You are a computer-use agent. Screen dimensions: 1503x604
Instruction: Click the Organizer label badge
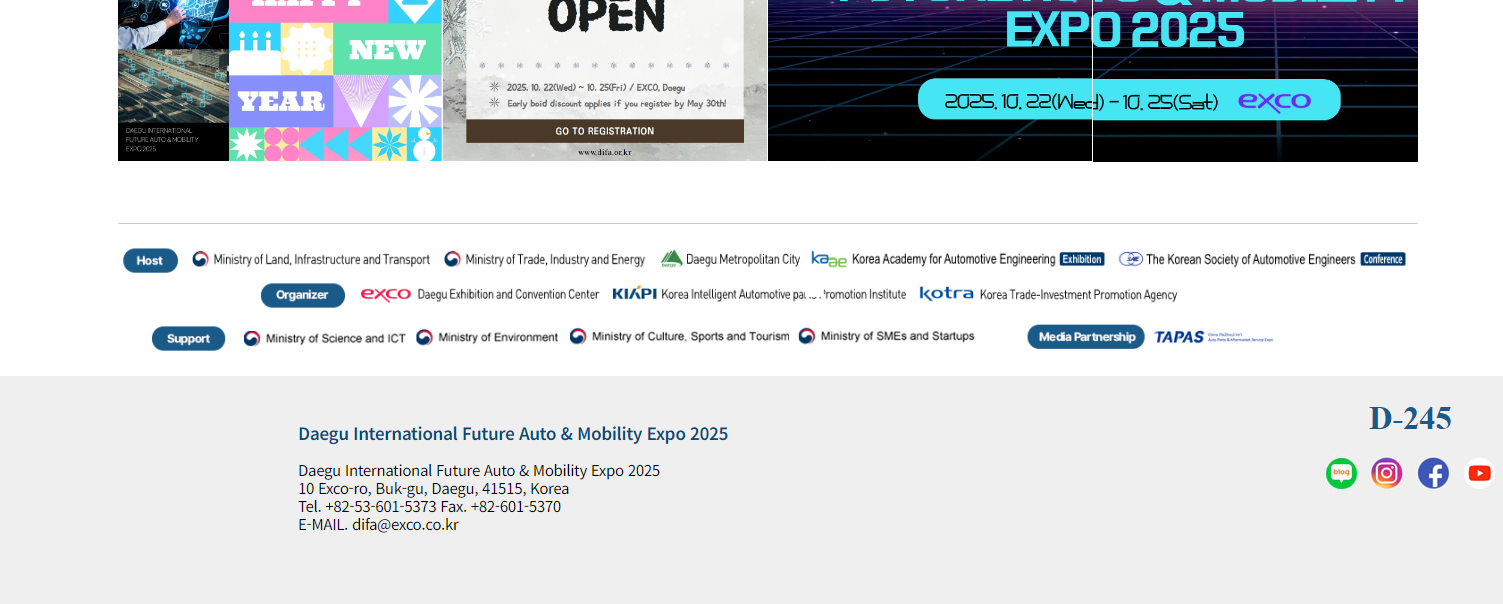(303, 295)
